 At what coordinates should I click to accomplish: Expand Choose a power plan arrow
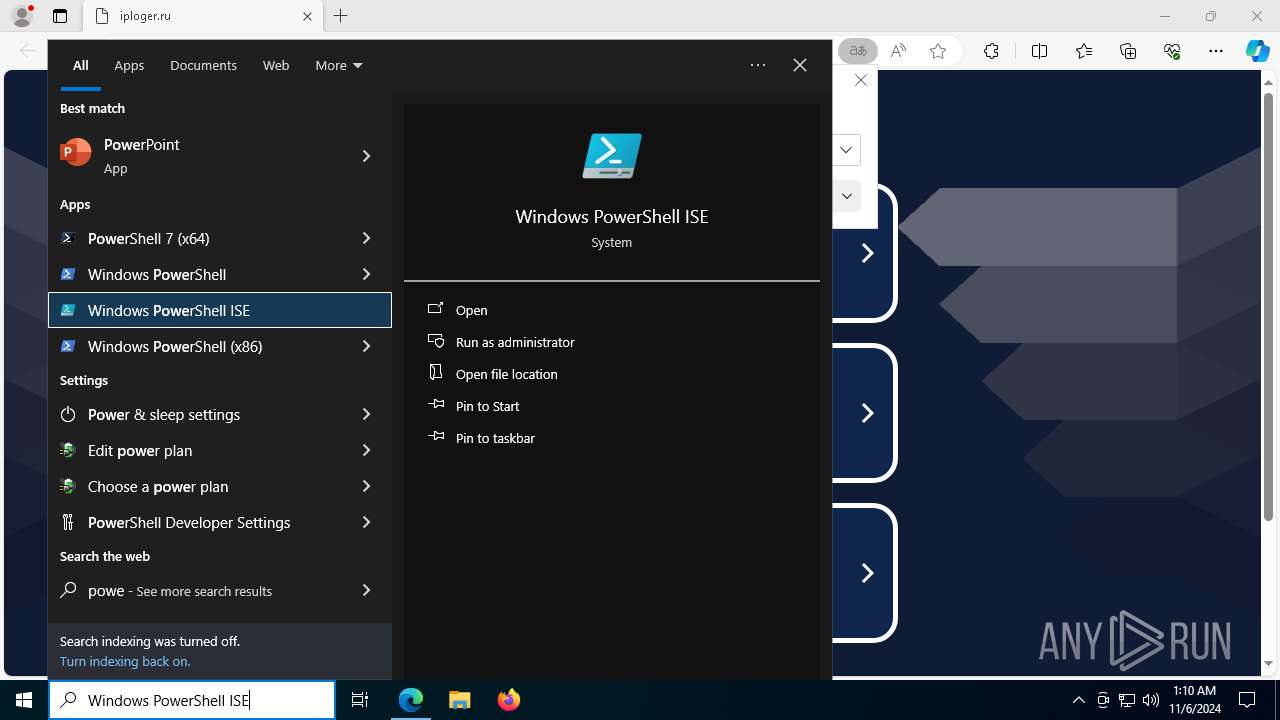(366, 486)
